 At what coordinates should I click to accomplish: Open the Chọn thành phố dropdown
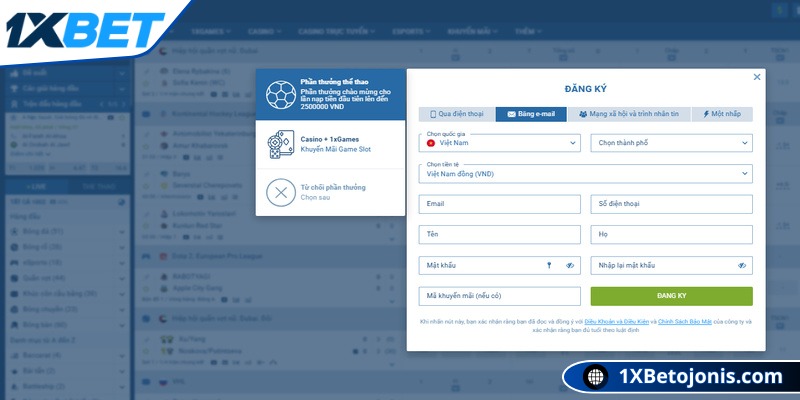671,143
